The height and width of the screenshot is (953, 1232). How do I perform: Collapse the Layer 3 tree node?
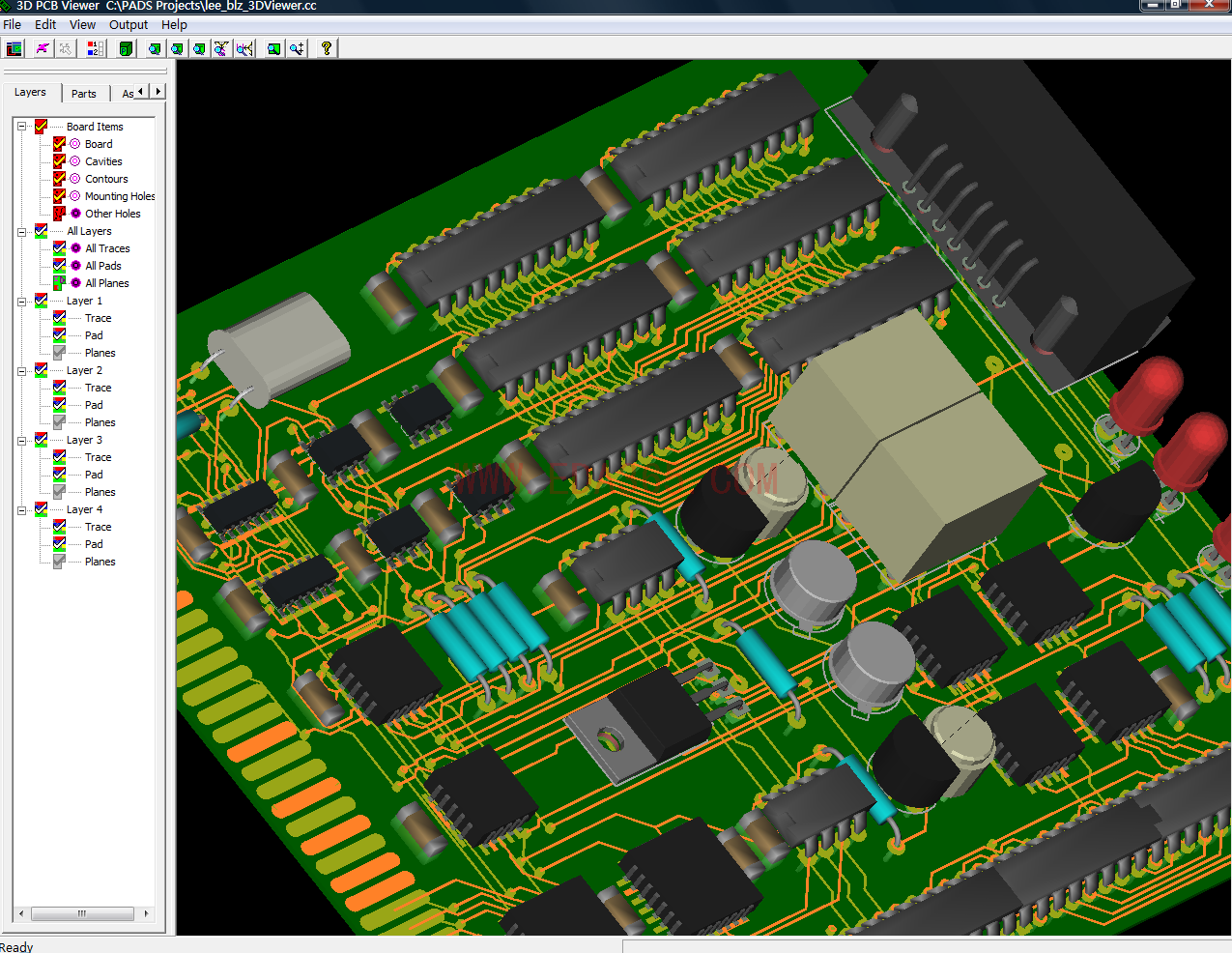21,440
